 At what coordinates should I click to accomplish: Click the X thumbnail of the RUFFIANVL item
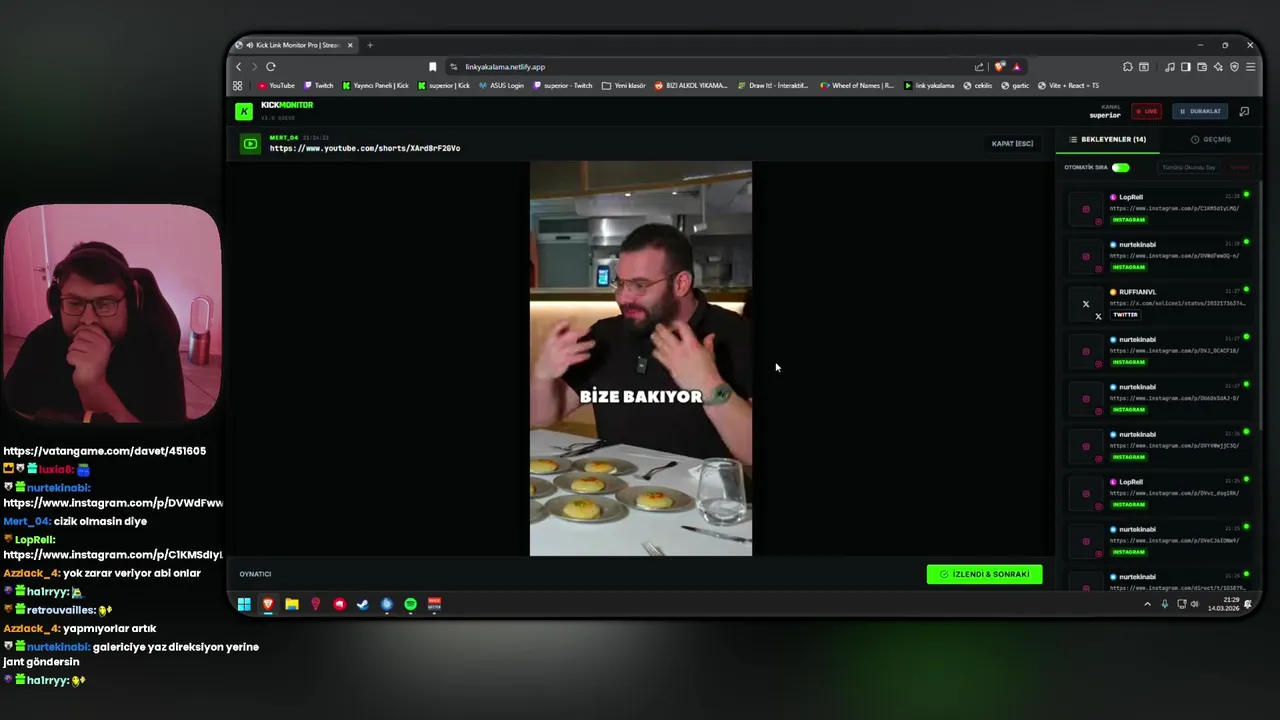tap(1086, 304)
